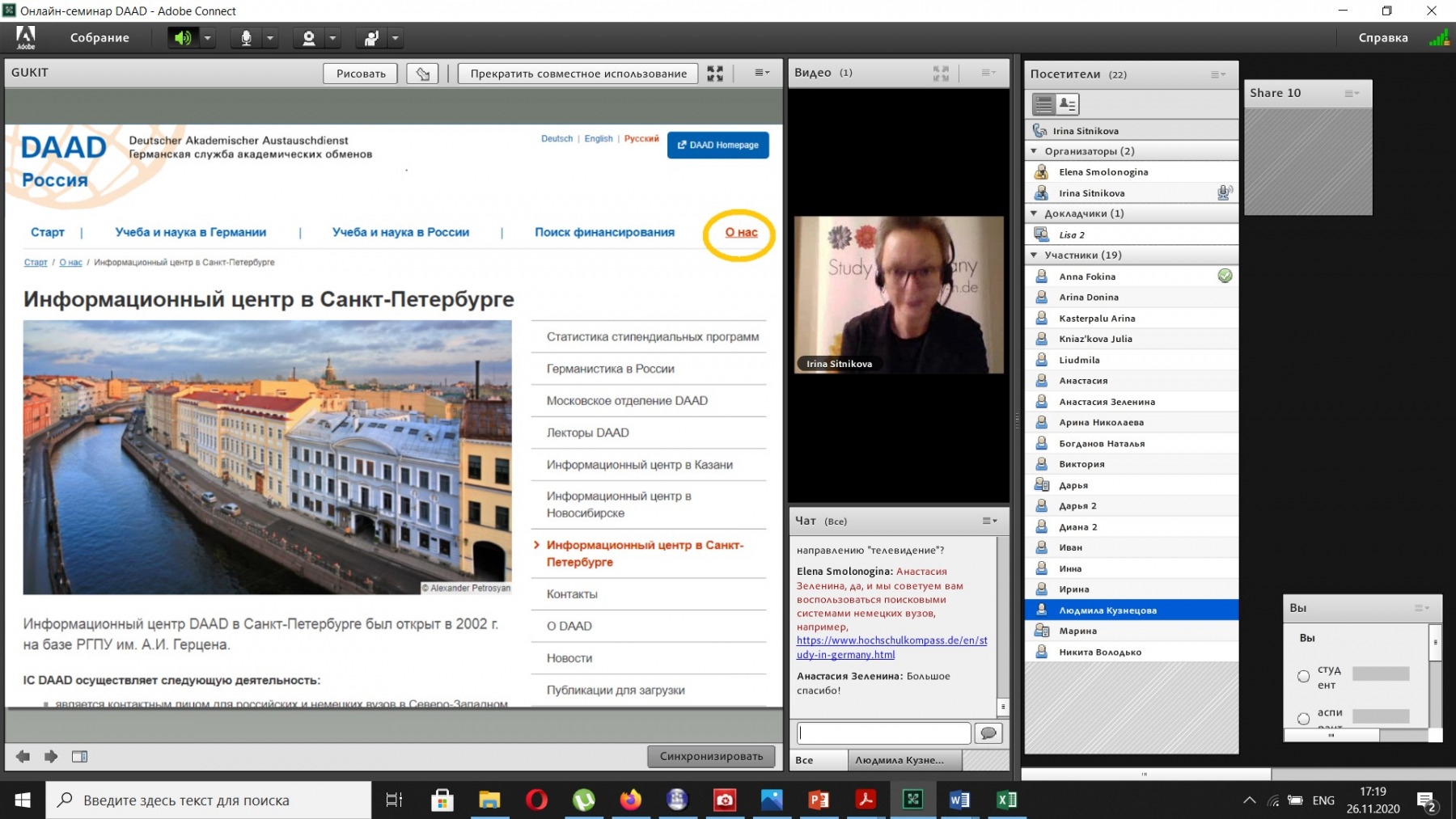Open the Справка menu
Screen dimensions: 1456x819
pyautogui.click(x=1383, y=38)
